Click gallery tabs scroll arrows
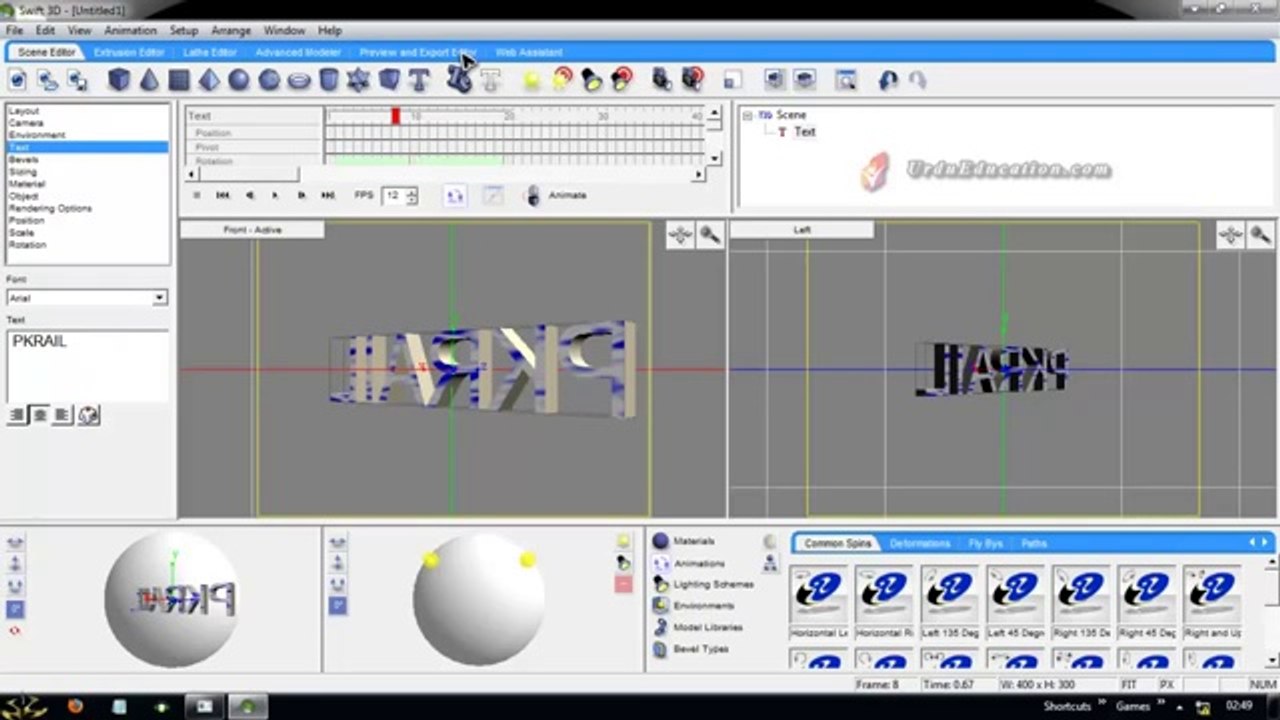1280x720 pixels. (x=1259, y=542)
